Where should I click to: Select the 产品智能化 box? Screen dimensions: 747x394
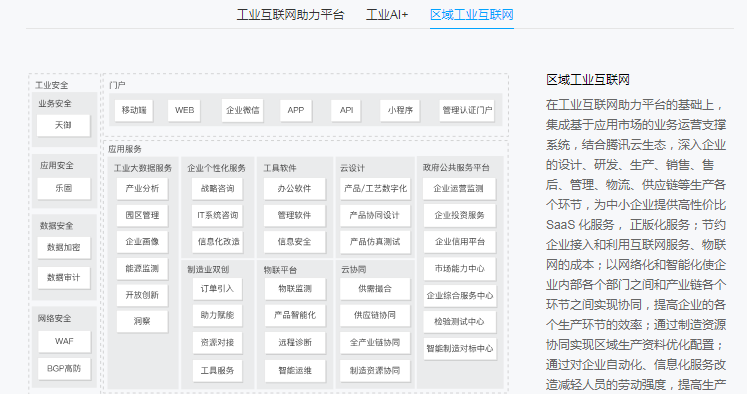click(295, 315)
